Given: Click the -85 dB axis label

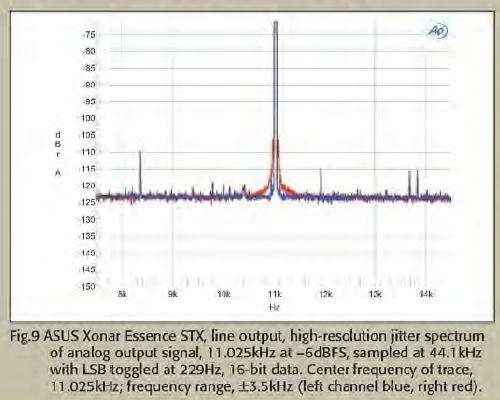Looking at the screenshot, I should pos(88,68).
